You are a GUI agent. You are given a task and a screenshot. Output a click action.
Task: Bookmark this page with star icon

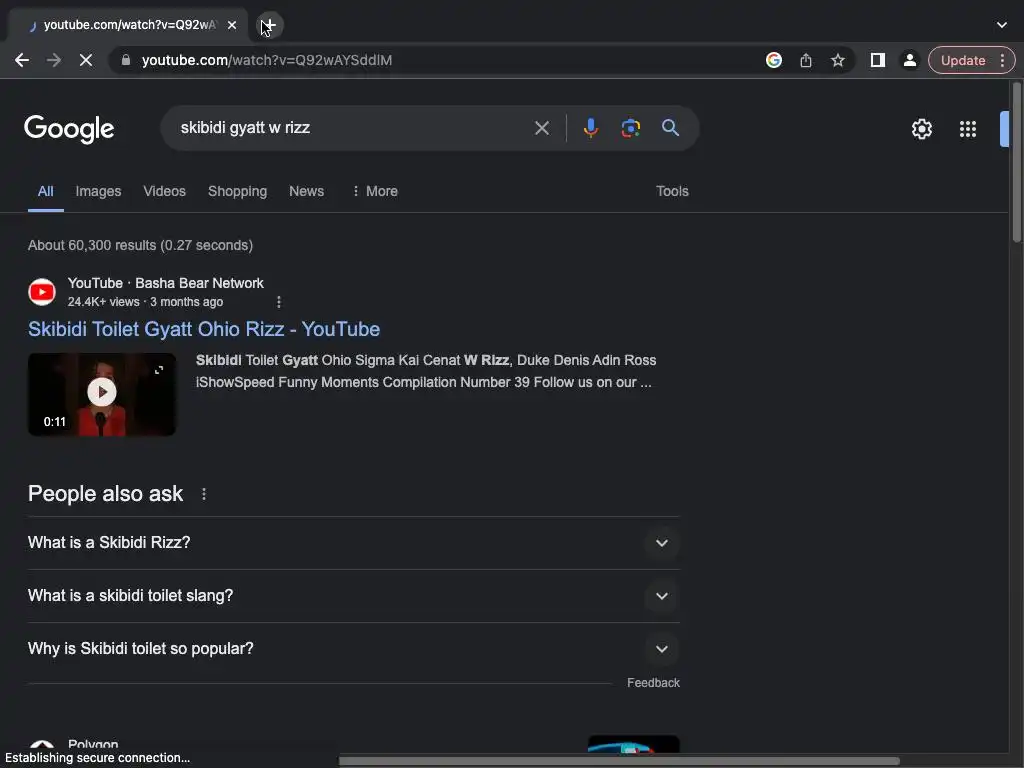tap(838, 60)
